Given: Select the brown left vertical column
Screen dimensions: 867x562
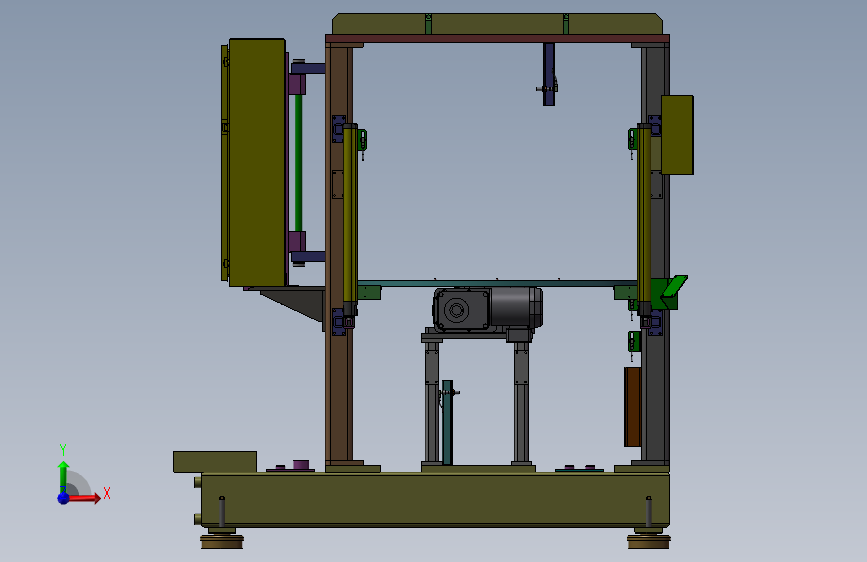Looking at the screenshot, I should click(339, 254).
